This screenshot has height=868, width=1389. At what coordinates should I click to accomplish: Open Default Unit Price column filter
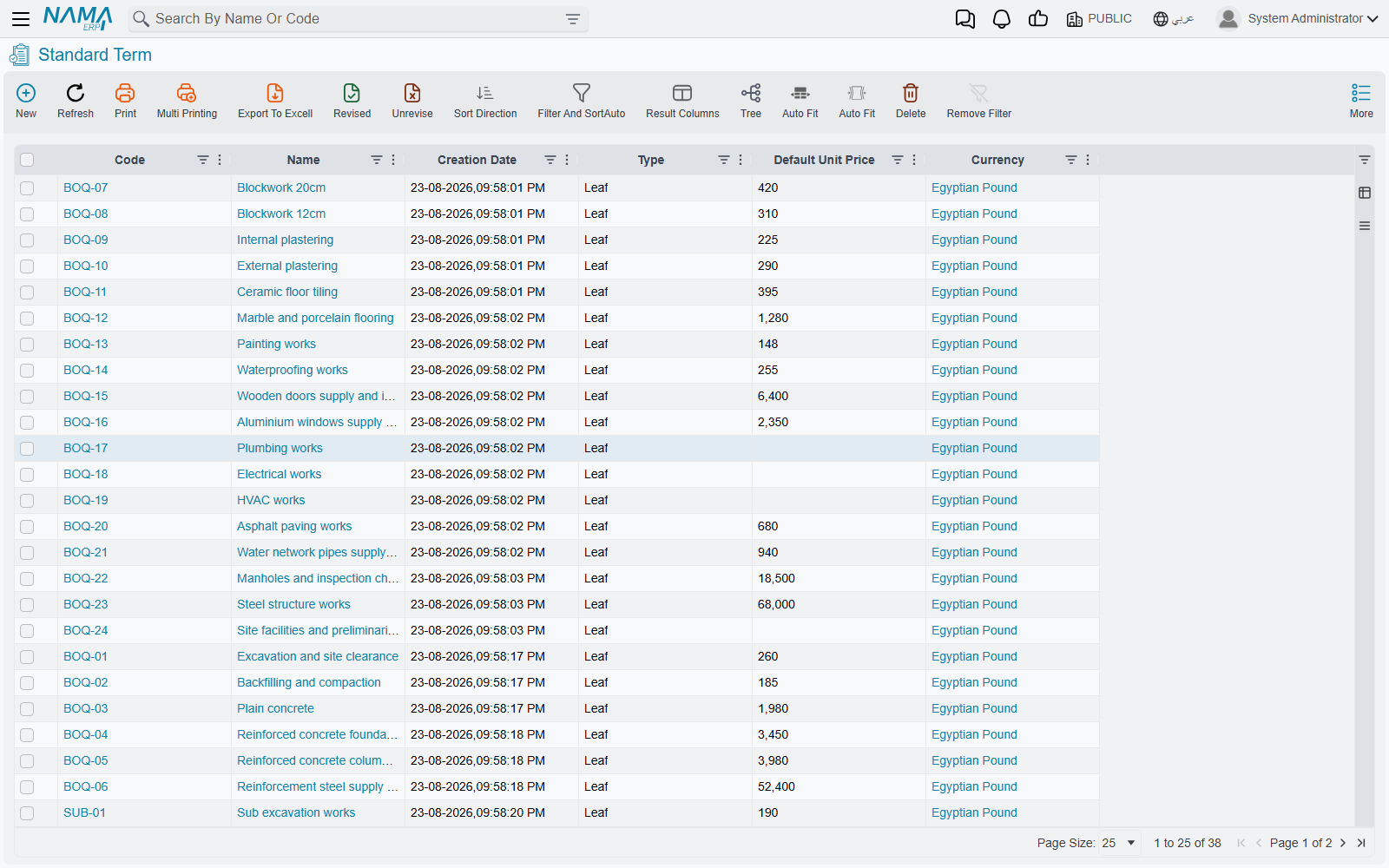898,160
